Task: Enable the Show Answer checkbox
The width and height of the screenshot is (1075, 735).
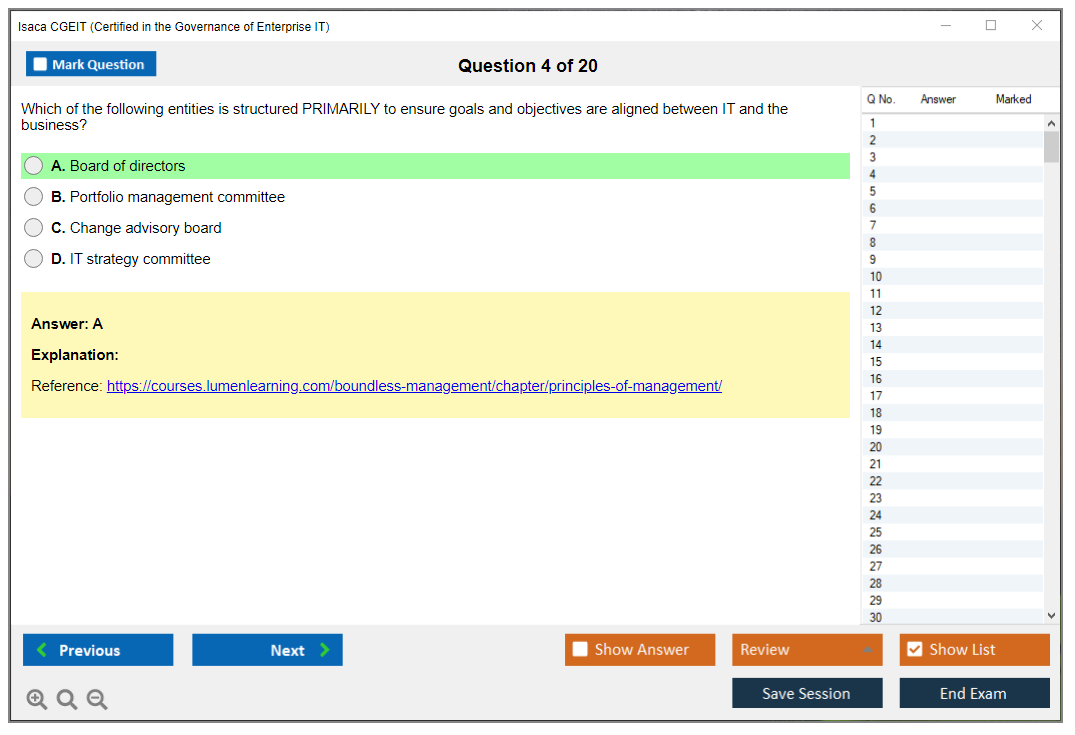Action: click(x=581, y=650)
